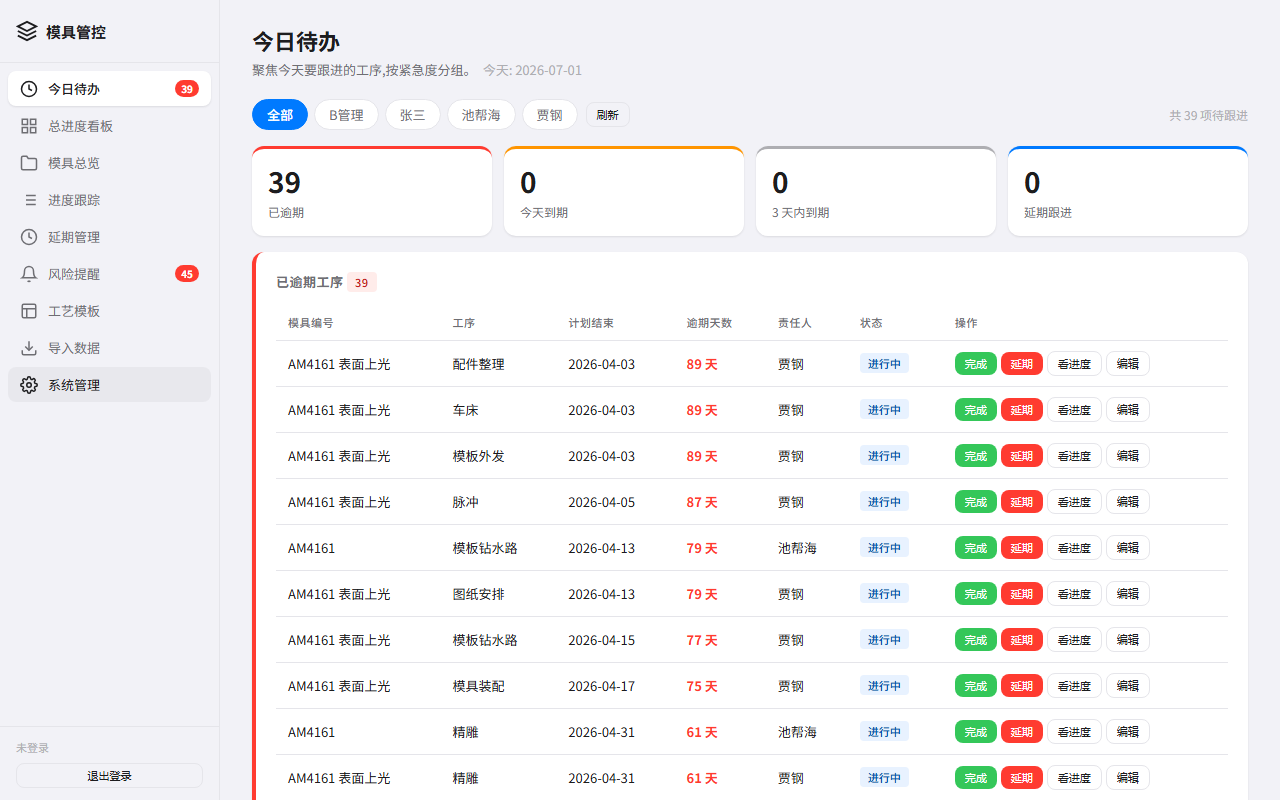Mark the 脉冲 row as 完成

pos(976,502)
